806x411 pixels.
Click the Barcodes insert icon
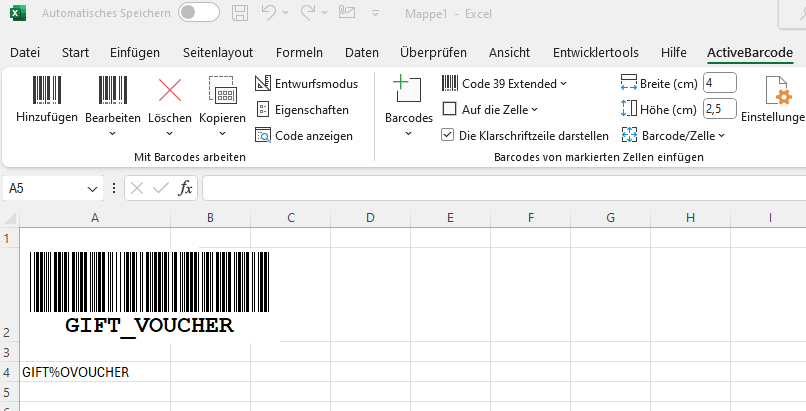coord(407,88)
